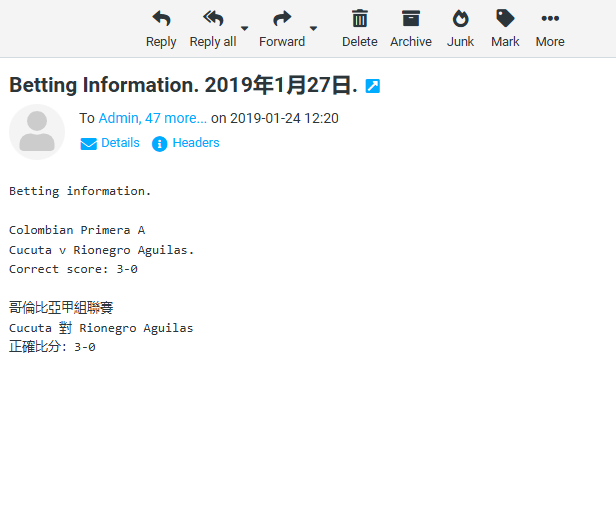
Task: Click the "Cucuta v Rionegro Aguilas." line
Action: coord(101,250)
